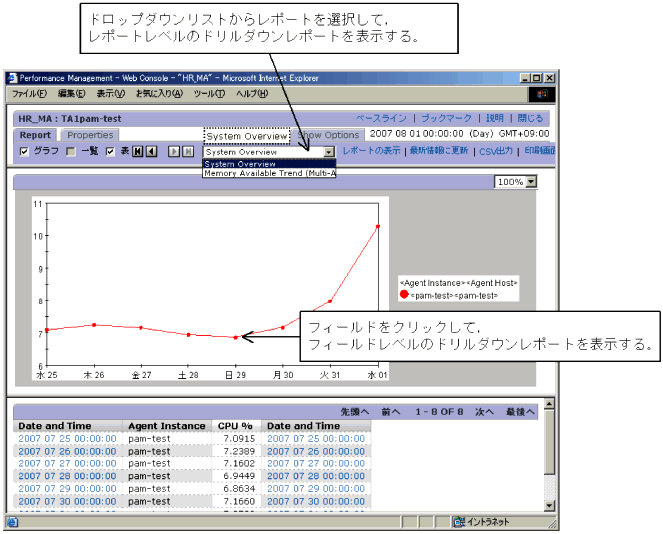663x534 pixels.
Task: Open the System Overview report dropdown
Action: pyautogui.click(x=329, y=152)
